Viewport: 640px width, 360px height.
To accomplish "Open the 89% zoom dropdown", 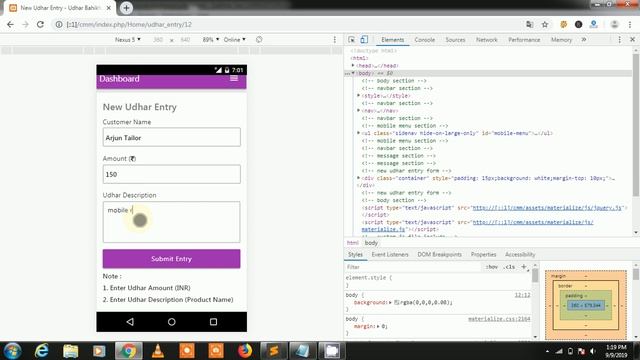I will [x=211, y=40].
